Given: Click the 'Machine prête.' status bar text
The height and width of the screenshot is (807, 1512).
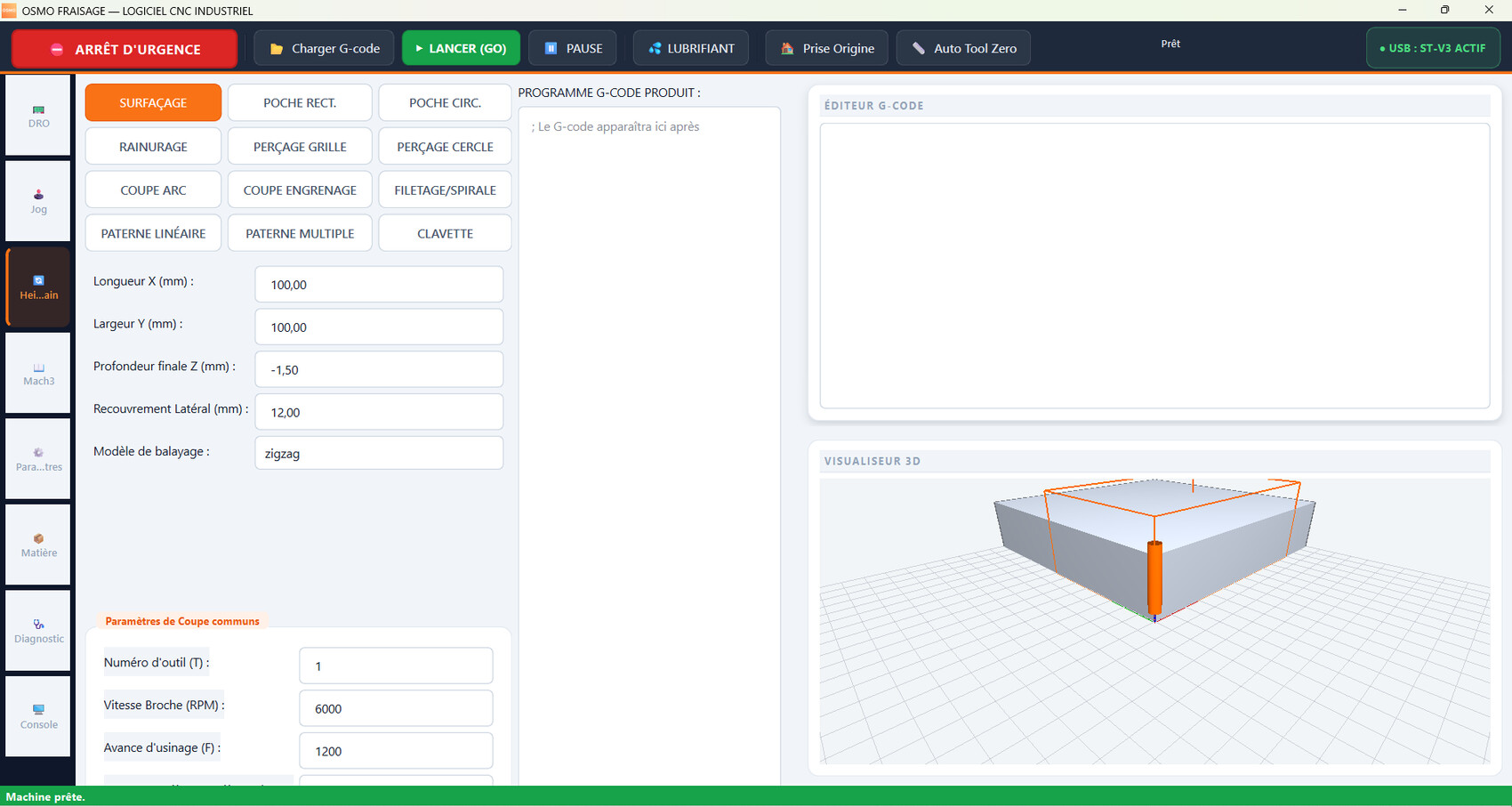Looking at the screenshot, I should [x=45, y=796].
